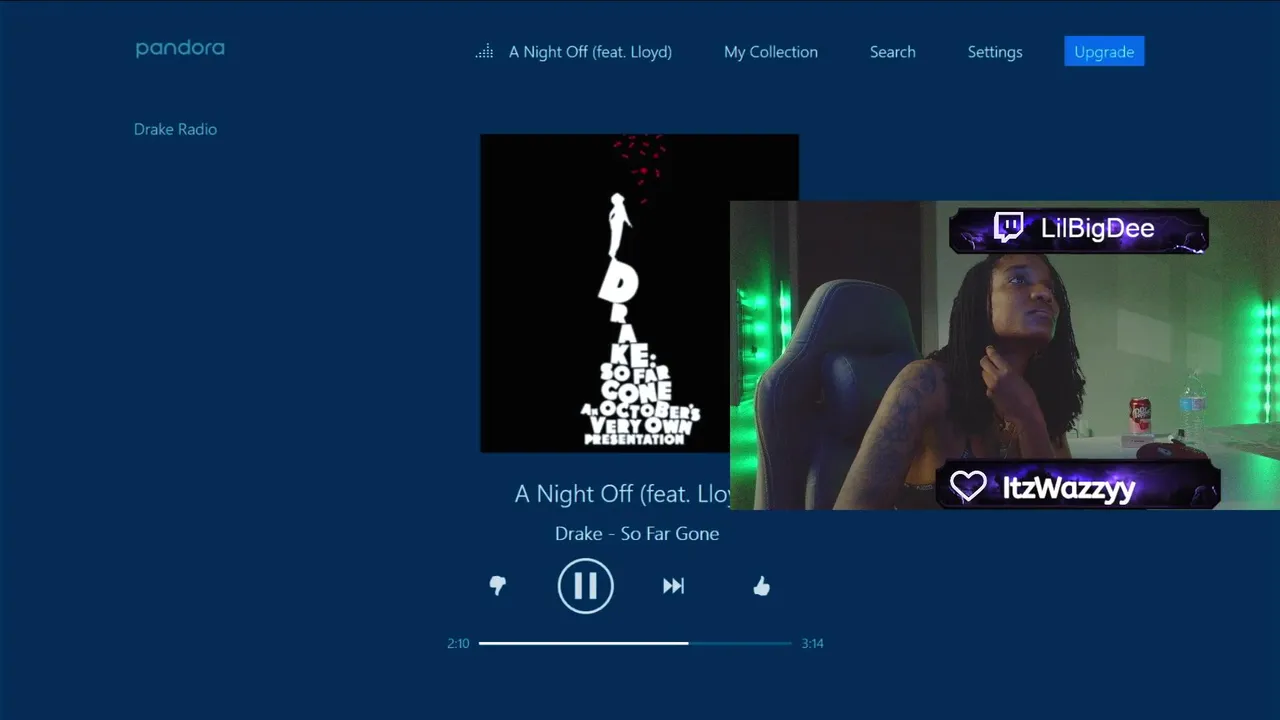Open the Search page

(x=892, y=52)
